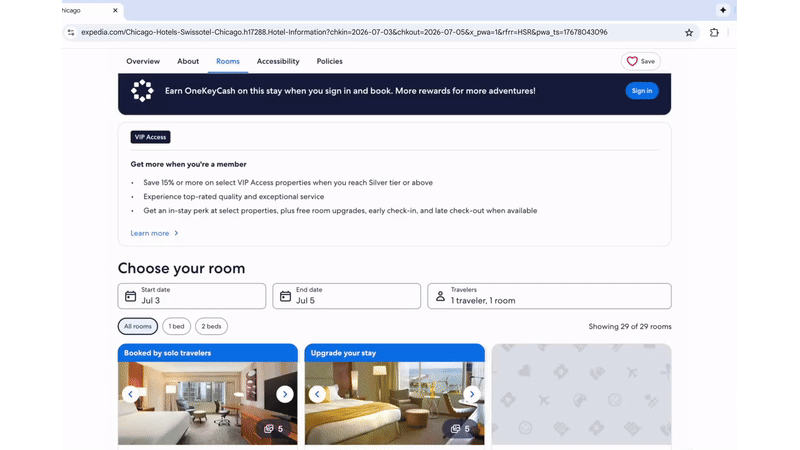Click the Save 15% or more bullet text

288,183
